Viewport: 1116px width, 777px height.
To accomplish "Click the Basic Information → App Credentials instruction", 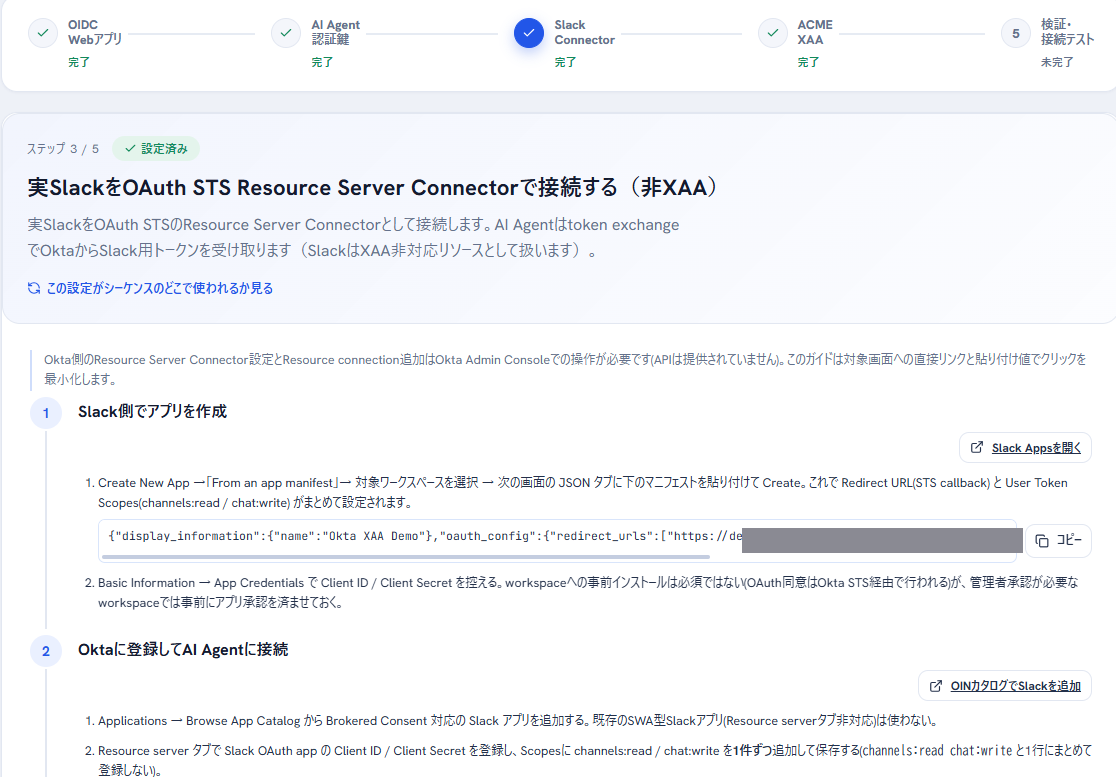I will 588,593.
